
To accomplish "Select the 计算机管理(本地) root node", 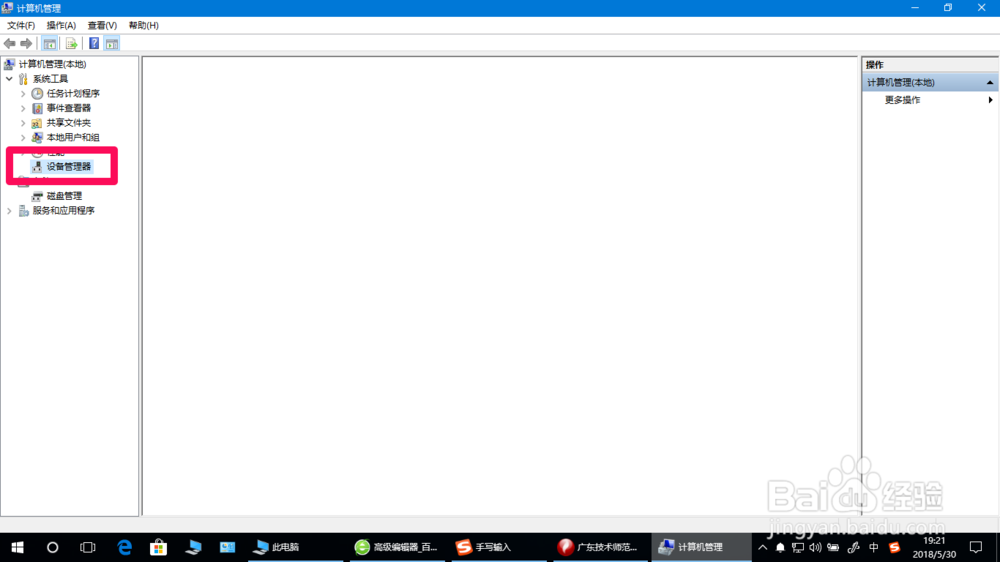I will 52,64.
